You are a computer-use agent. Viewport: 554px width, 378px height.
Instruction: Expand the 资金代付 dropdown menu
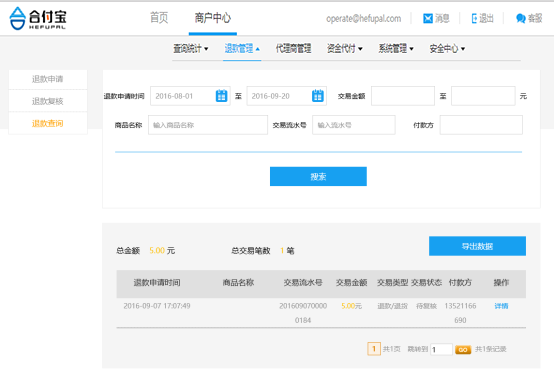pyautogui.click(x=344, y=48)
